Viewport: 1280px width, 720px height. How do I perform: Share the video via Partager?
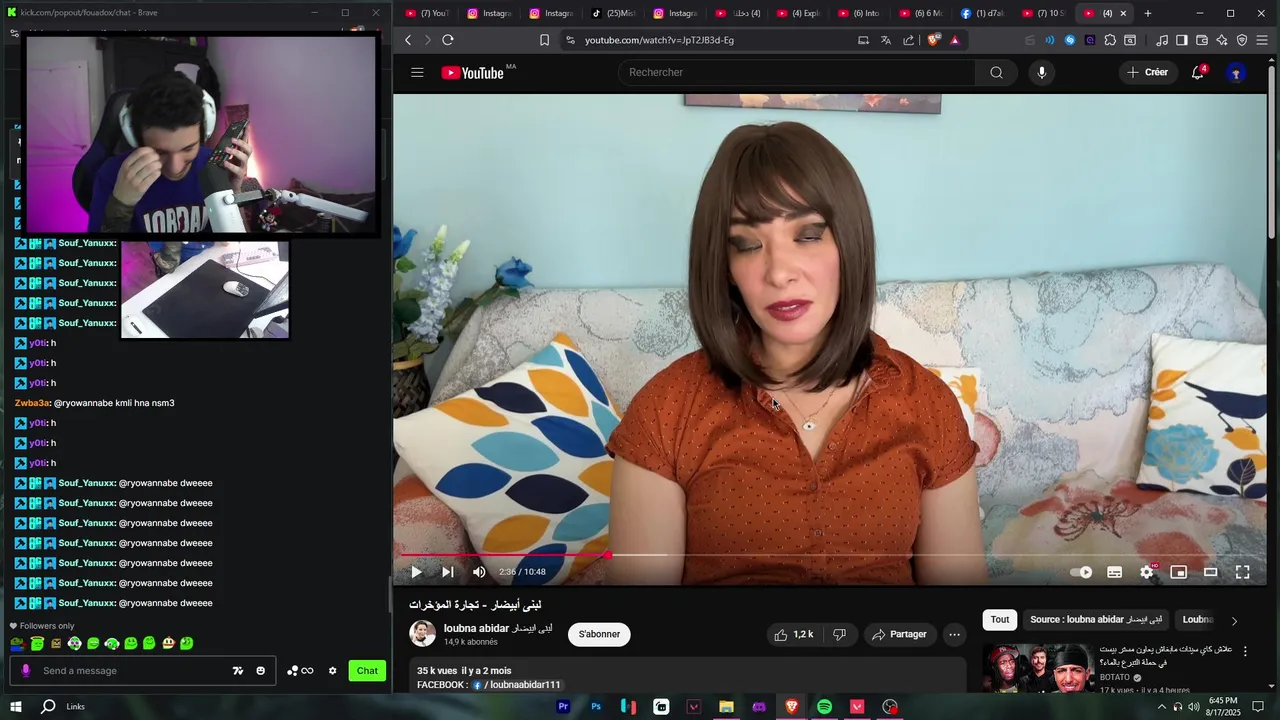click(x=899, y=634)
